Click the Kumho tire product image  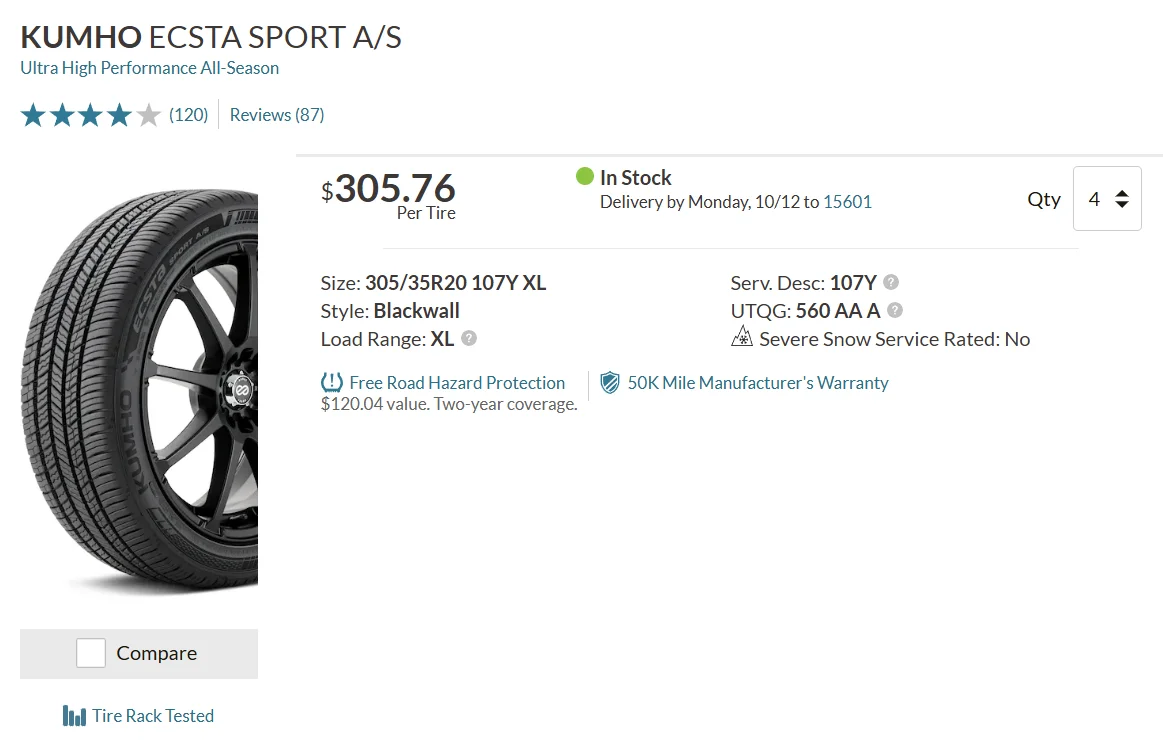pyautogui.click(x=139, y=390)
